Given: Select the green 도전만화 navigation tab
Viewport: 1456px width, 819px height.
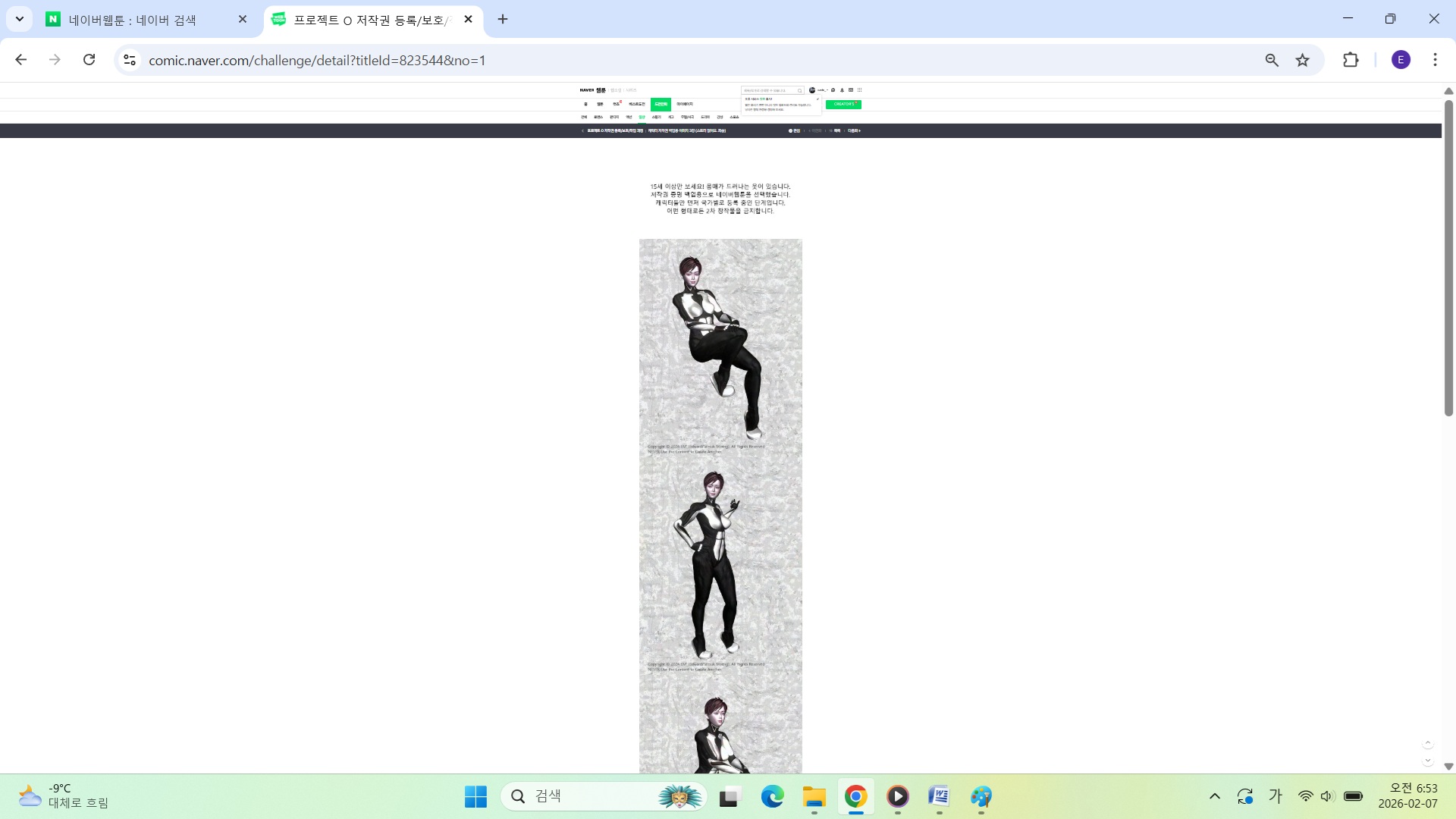Looking at the screenshot, I should pos(661,104).
